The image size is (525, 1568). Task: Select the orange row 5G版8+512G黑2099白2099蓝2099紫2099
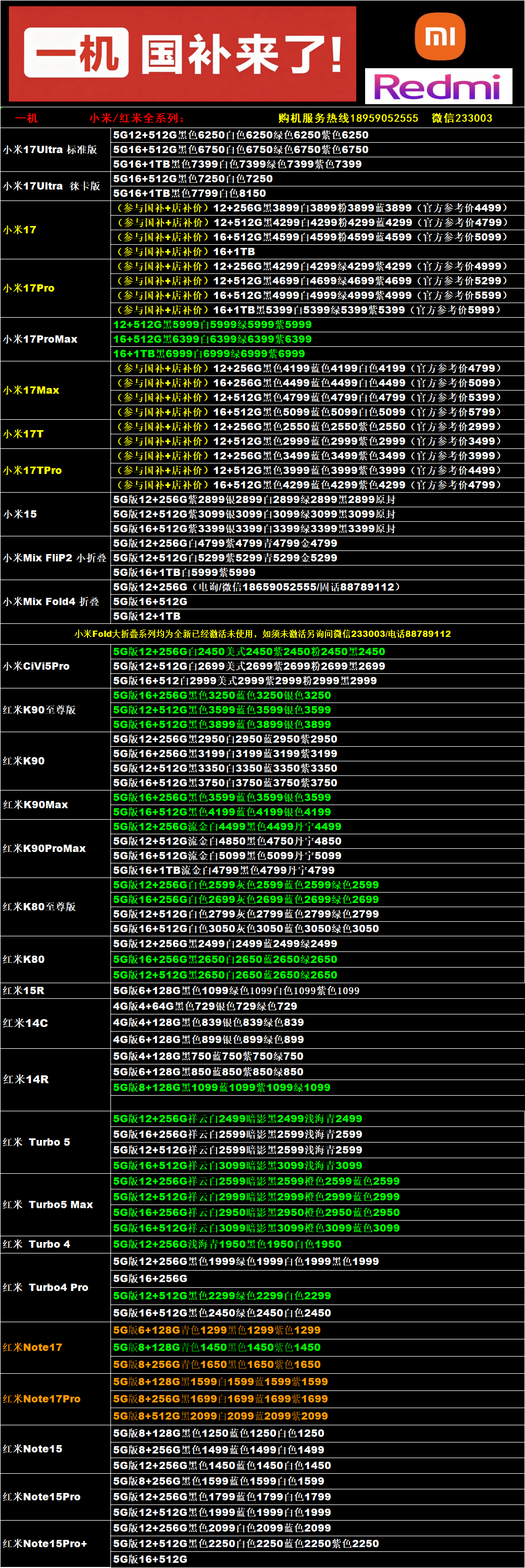pos(317,1417)
